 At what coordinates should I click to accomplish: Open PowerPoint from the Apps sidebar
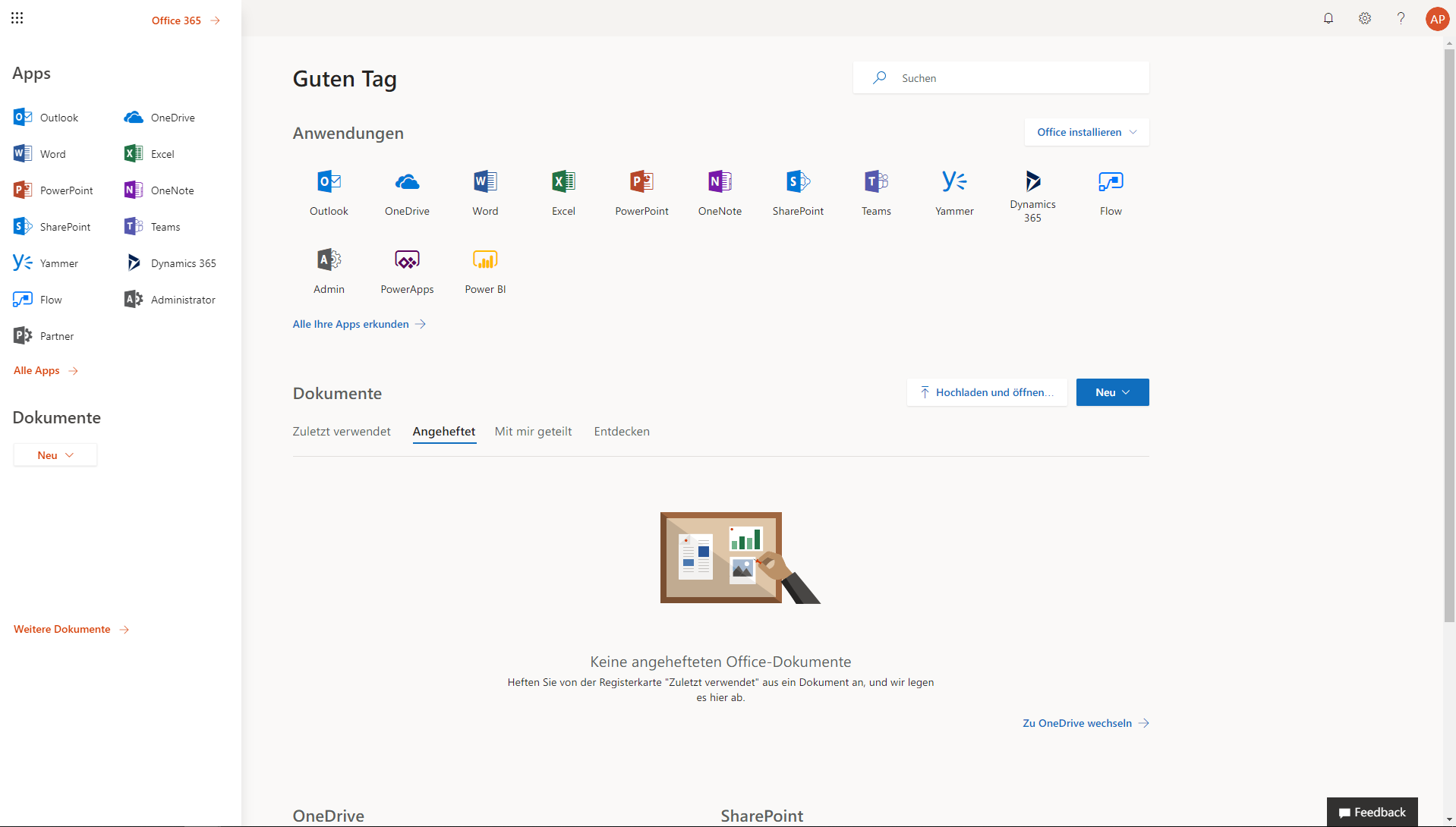tap(53, 190)
